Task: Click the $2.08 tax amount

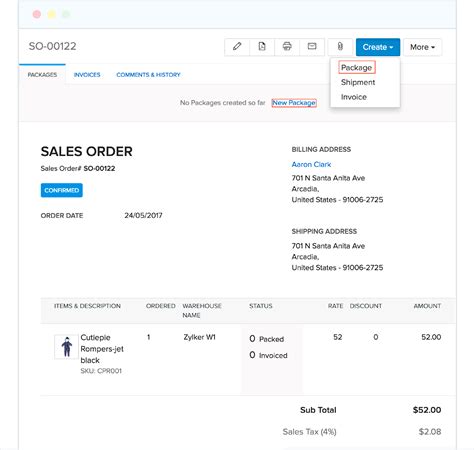Action: 430,432
